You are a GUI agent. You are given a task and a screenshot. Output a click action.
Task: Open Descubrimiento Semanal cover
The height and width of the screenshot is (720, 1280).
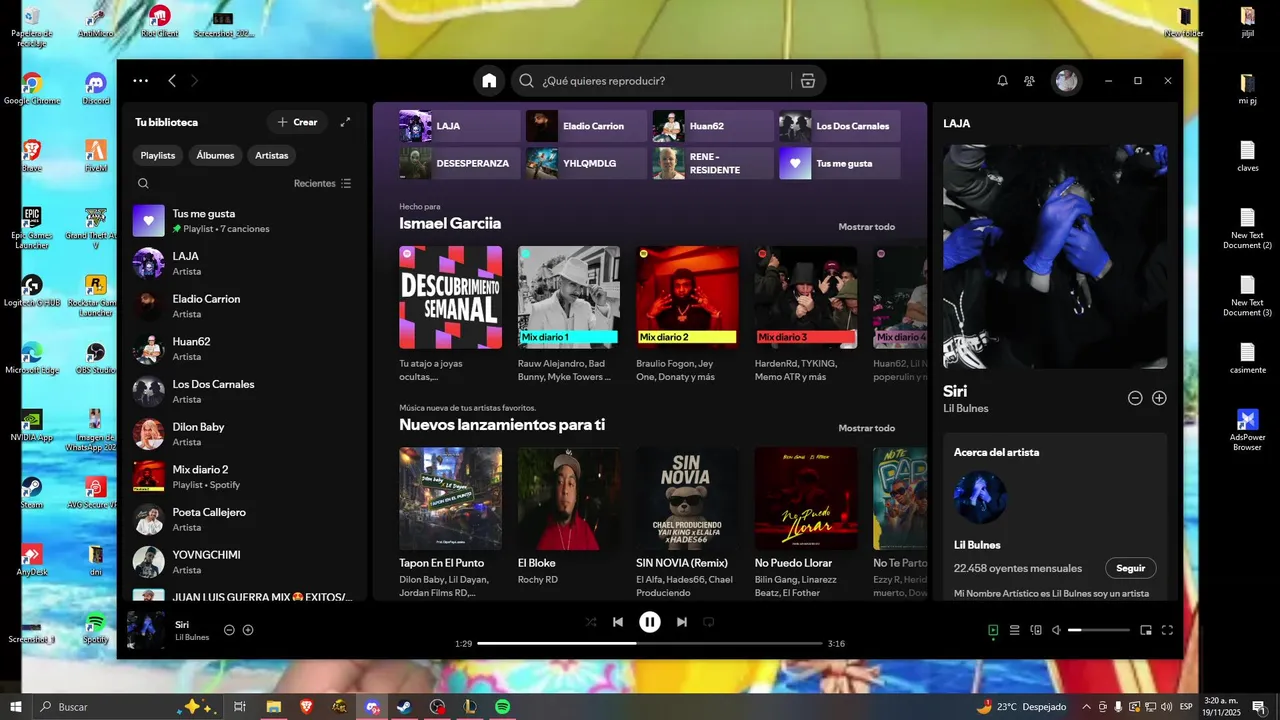(x=450, y=297)
